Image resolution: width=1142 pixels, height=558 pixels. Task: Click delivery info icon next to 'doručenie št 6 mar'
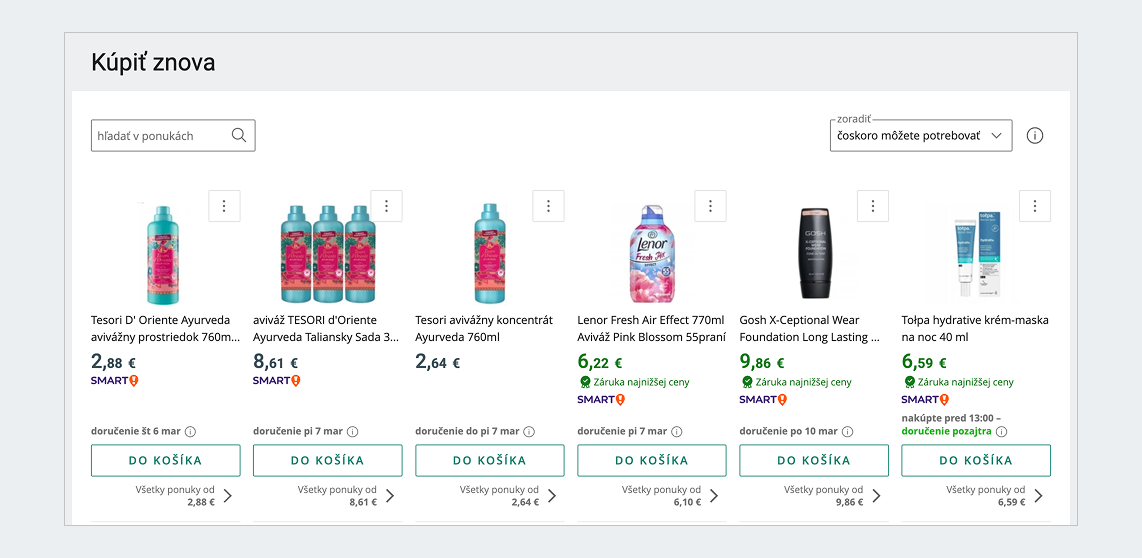click(x=190, y=432)
